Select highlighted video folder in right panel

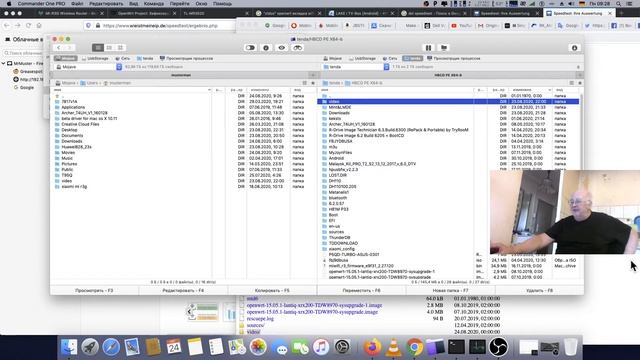coord(448,101)
